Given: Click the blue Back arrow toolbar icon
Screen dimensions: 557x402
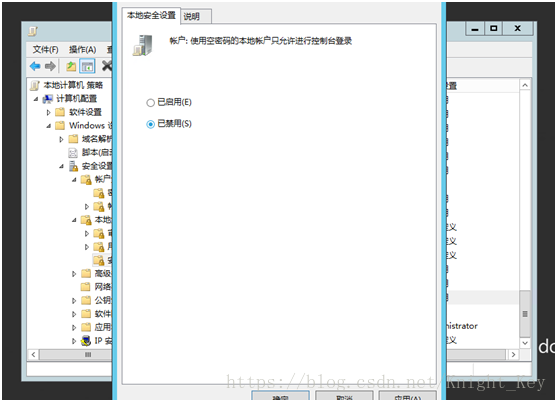Looking at the screenshot, I should pos(35,66).
